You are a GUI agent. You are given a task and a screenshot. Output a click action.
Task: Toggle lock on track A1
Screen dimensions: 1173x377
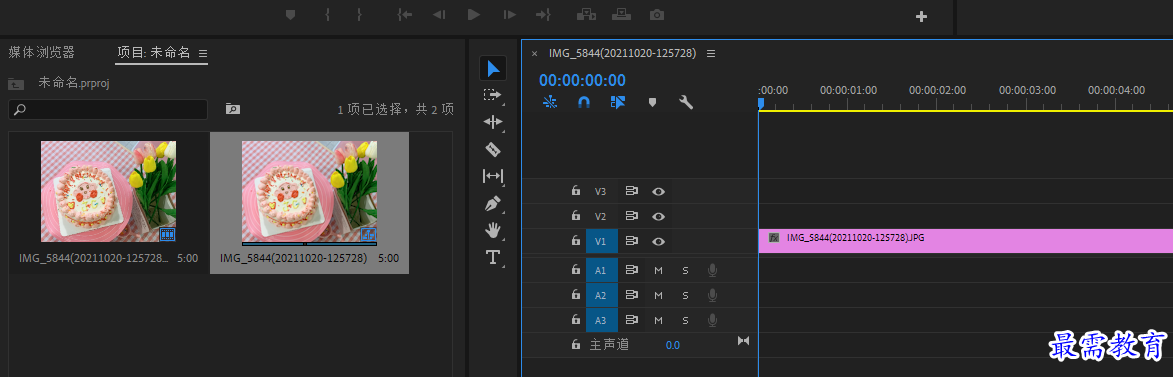pyautogui.click(x=575, y=270)
